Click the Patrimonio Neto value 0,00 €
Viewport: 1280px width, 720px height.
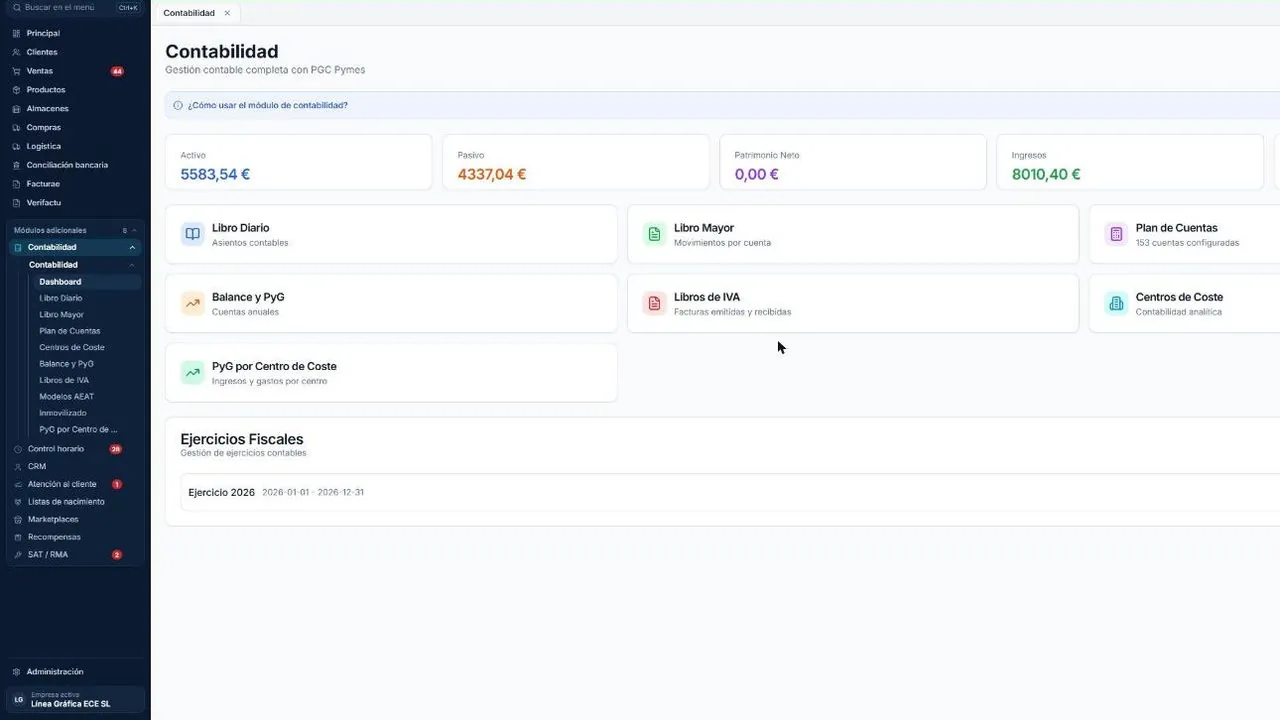pyautogui.click(x=757, y=174)
